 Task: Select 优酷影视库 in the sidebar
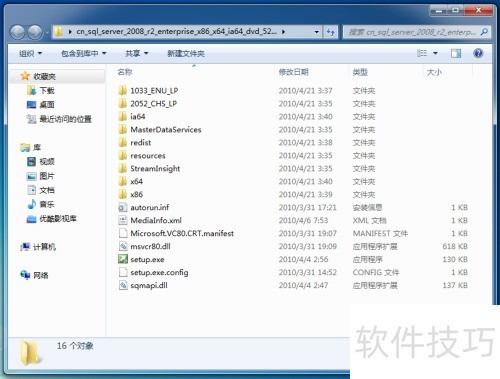coord(58,219)
